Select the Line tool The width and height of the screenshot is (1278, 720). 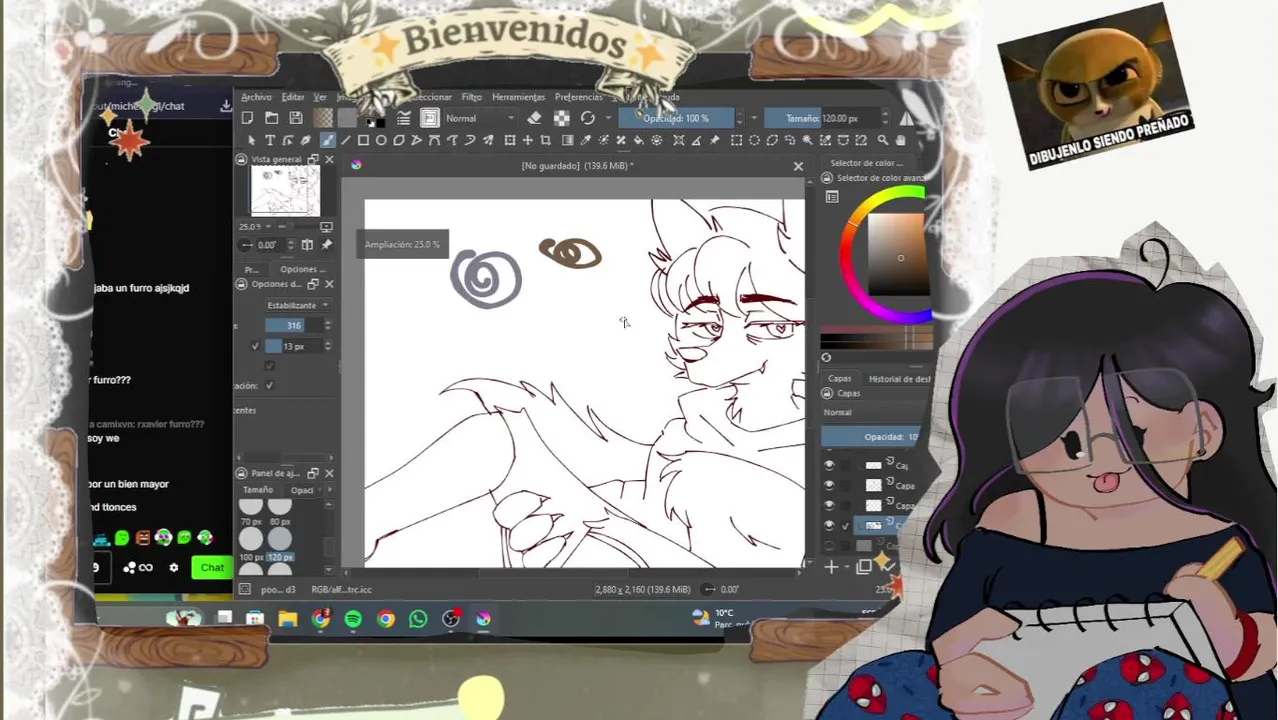click(345, 140)
